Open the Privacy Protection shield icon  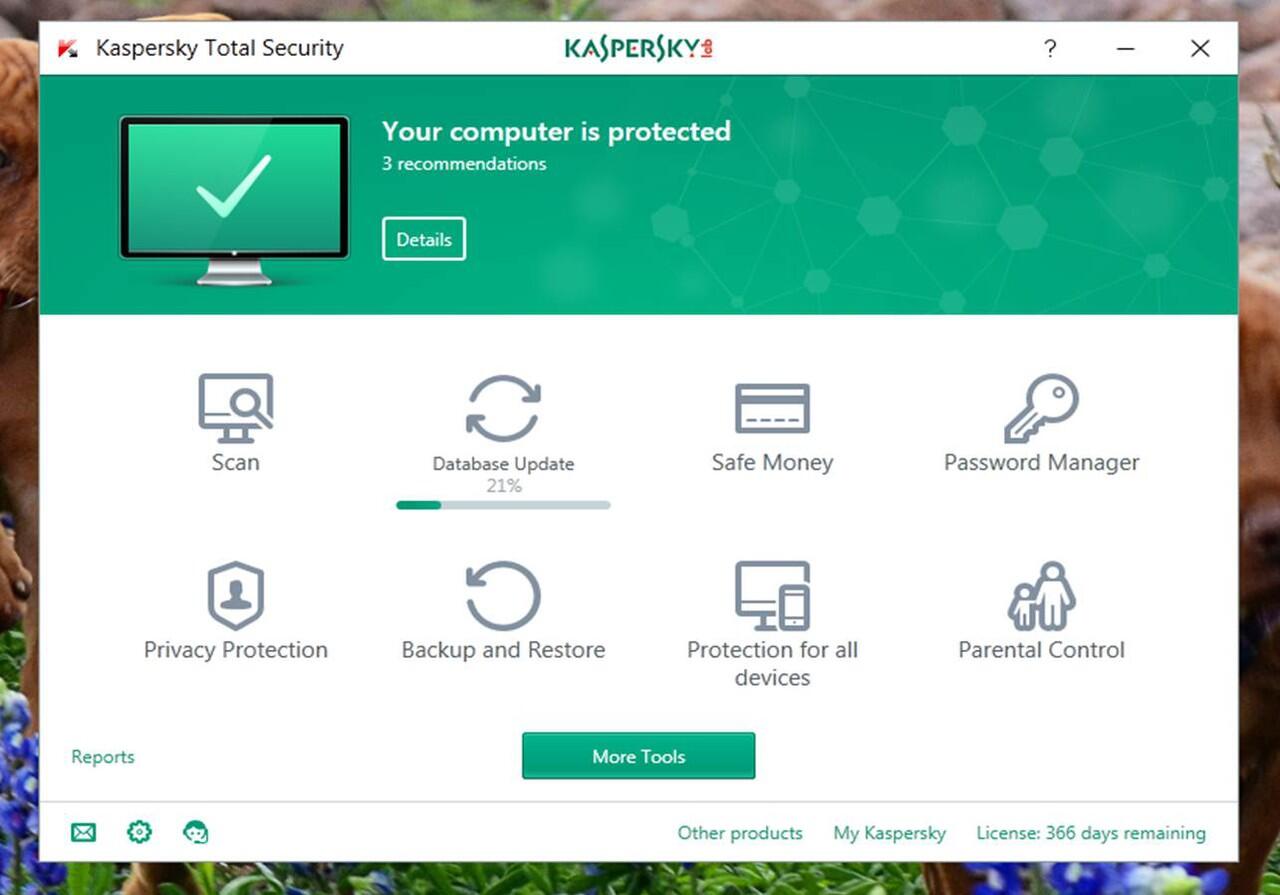pos(235,596)
